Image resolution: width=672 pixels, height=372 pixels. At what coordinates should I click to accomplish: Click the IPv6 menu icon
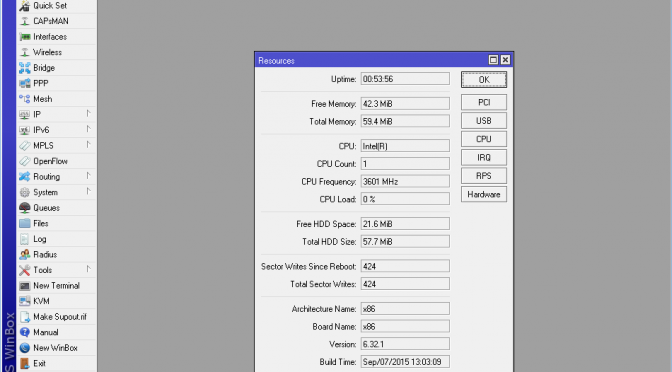(25, 130)
